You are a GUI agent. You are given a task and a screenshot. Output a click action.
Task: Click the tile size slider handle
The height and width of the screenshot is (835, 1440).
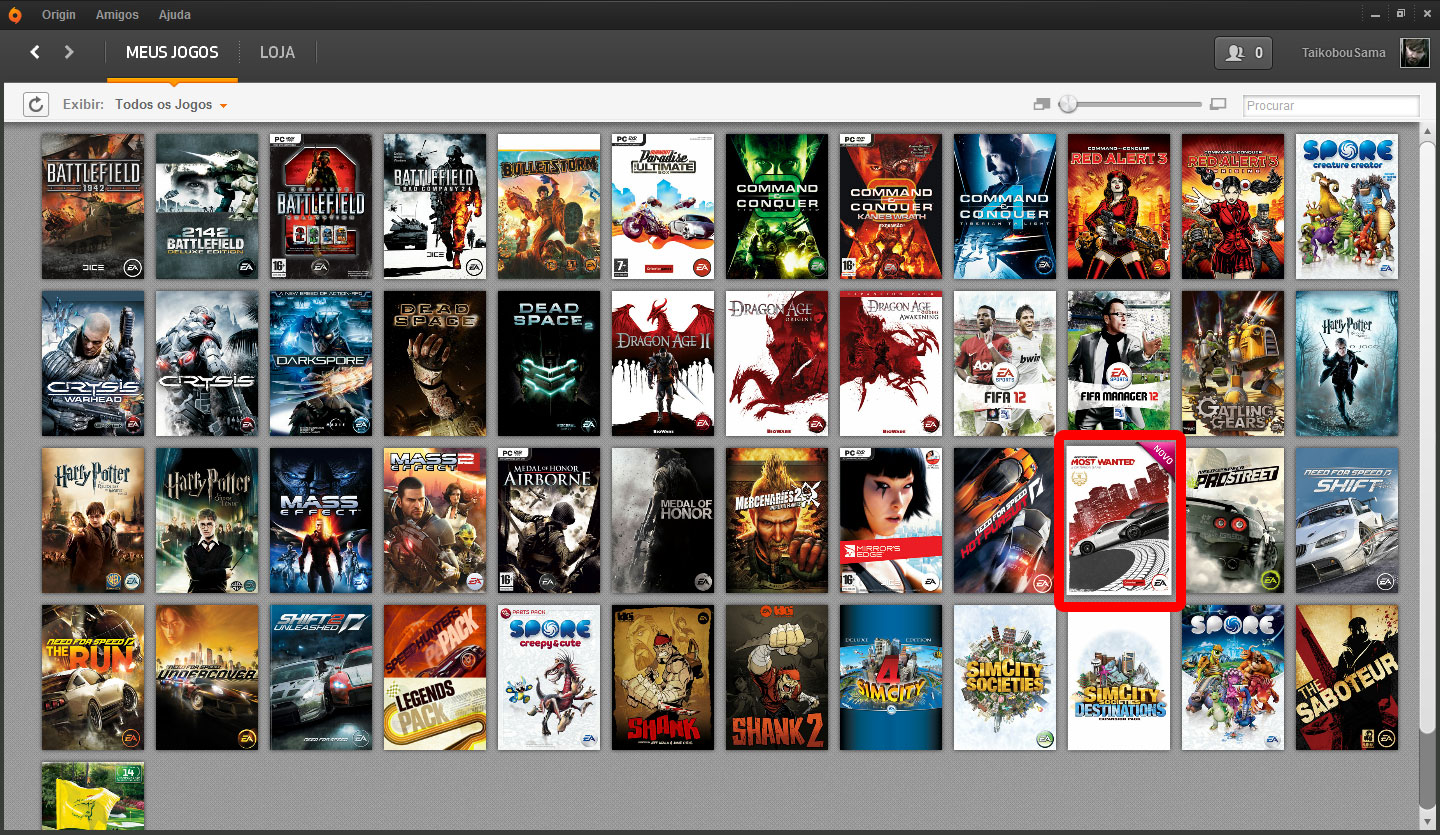click(1068, 104)
